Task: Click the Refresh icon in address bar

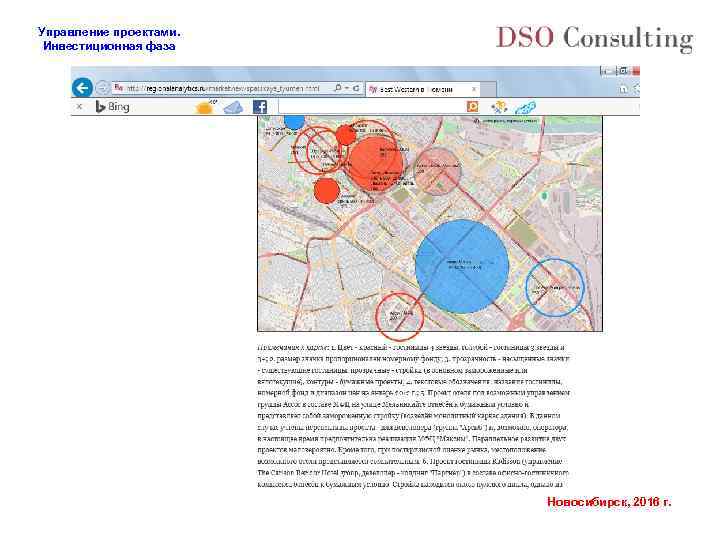Action: [x=356, y=88]
